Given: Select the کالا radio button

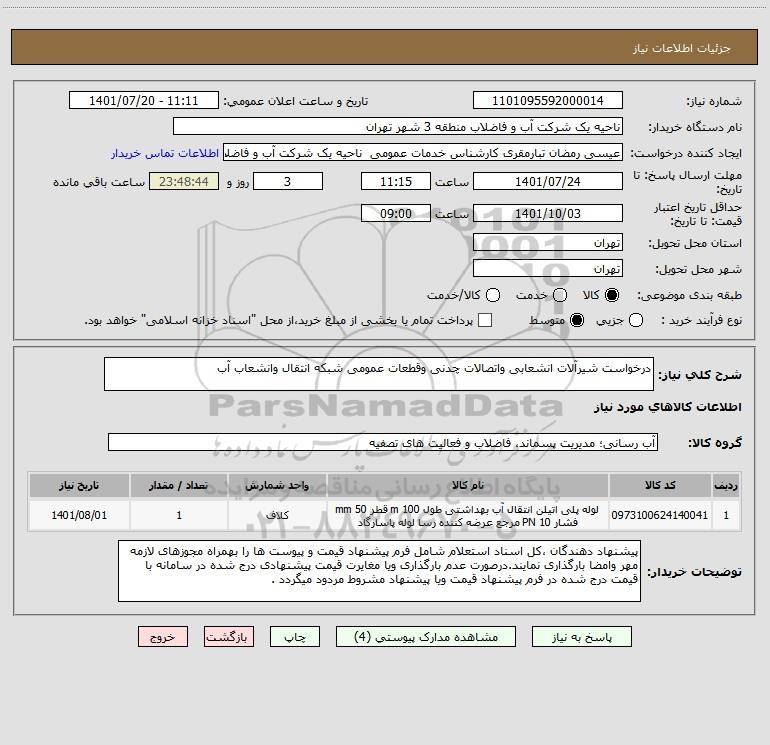Looking at the screenshot, I should coord(612,295).
